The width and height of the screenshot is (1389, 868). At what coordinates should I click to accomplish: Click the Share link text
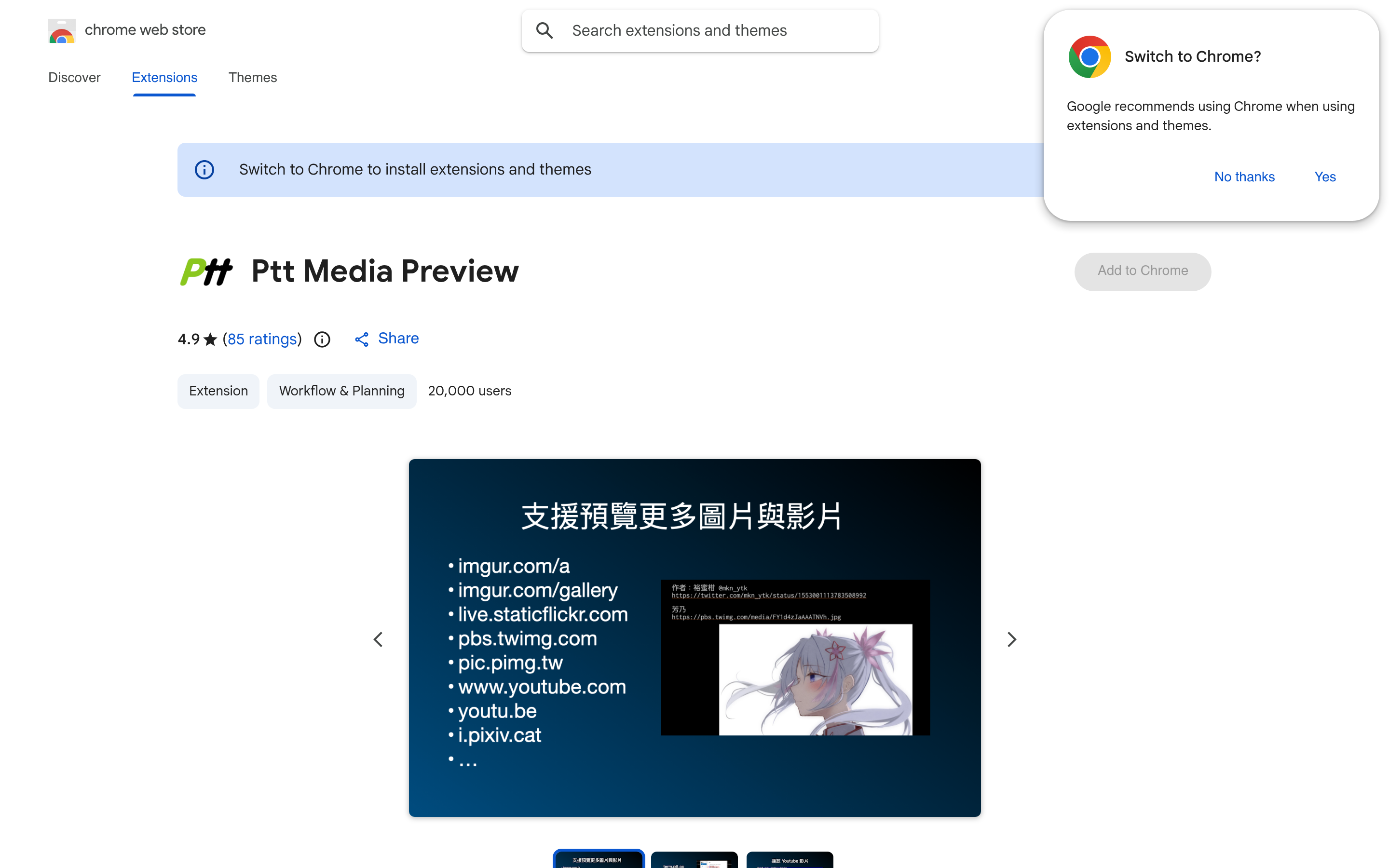[x=398, y=339]
